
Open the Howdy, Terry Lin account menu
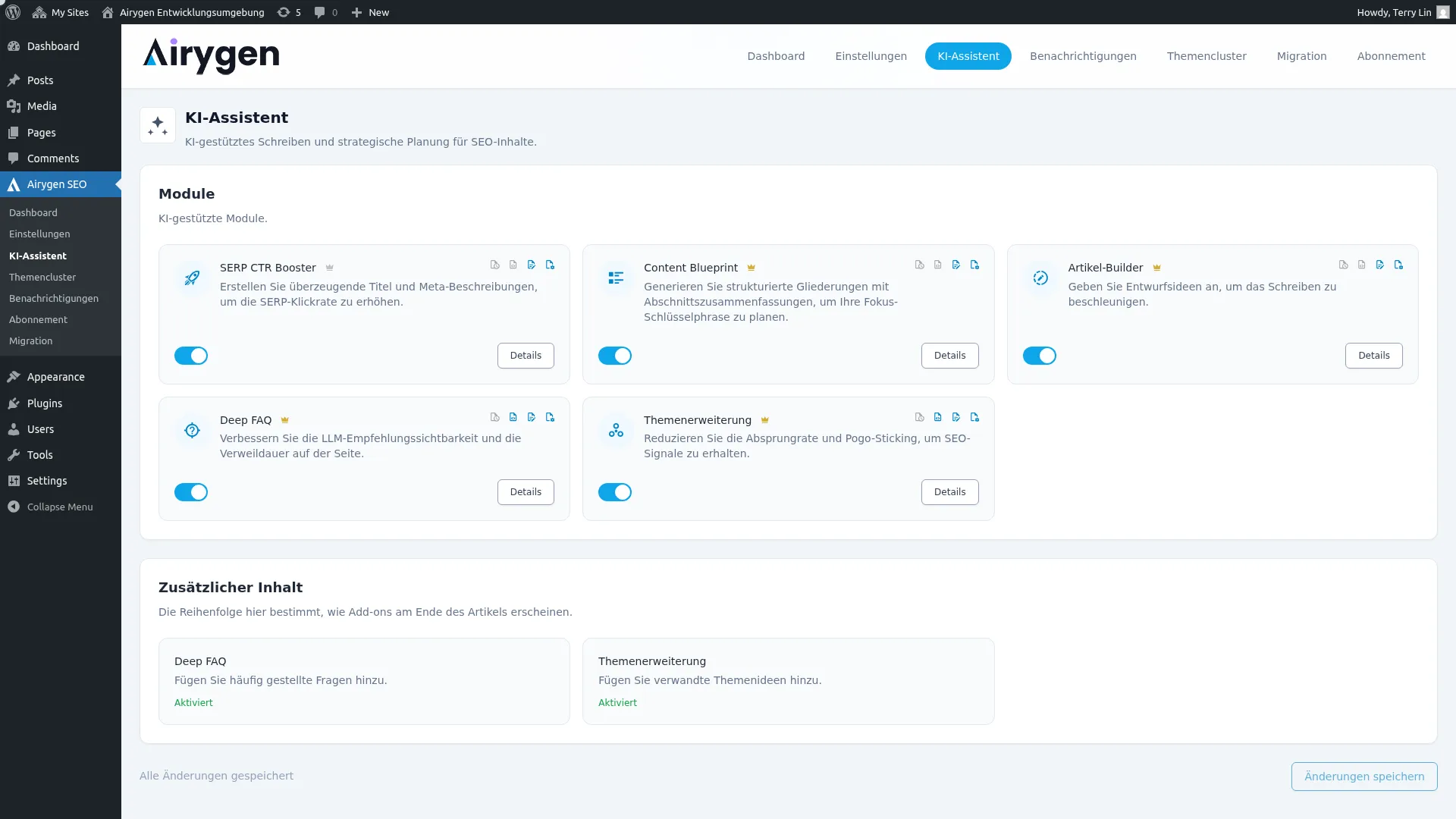pyautogui.click(x=1403, y=12)
